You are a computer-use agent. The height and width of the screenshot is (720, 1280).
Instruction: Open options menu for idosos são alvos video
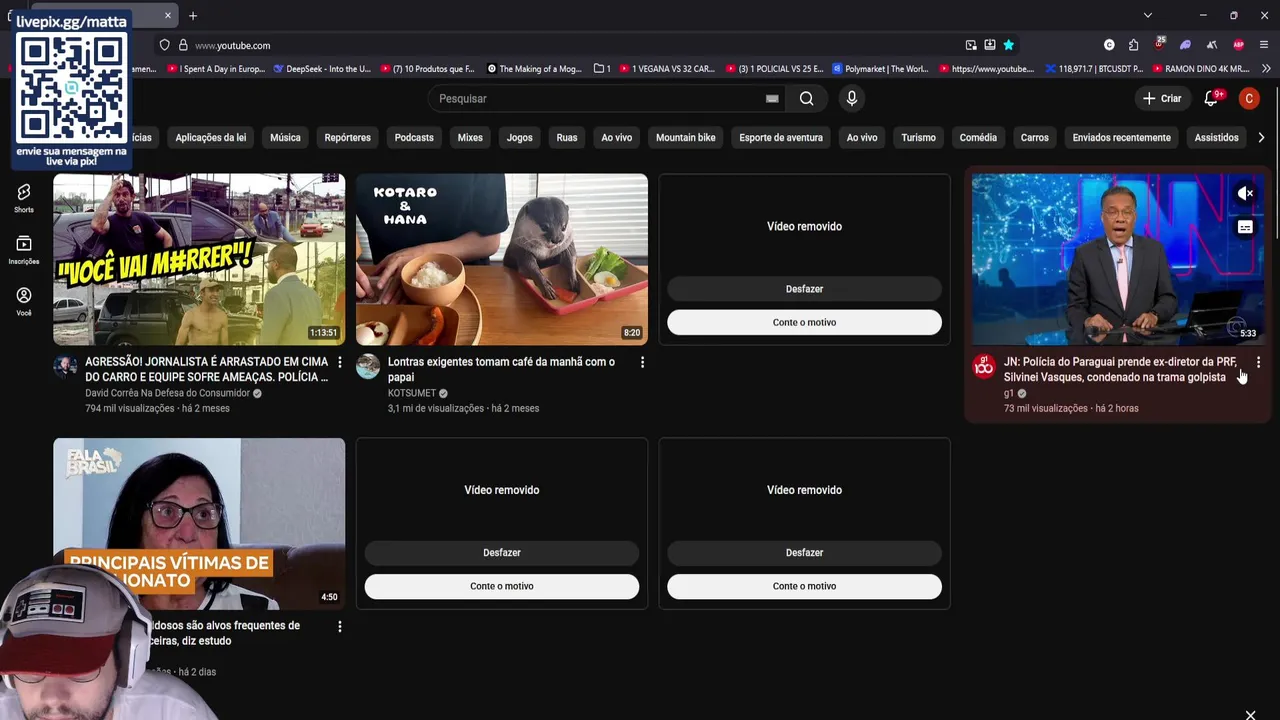[x=340, y=626]
